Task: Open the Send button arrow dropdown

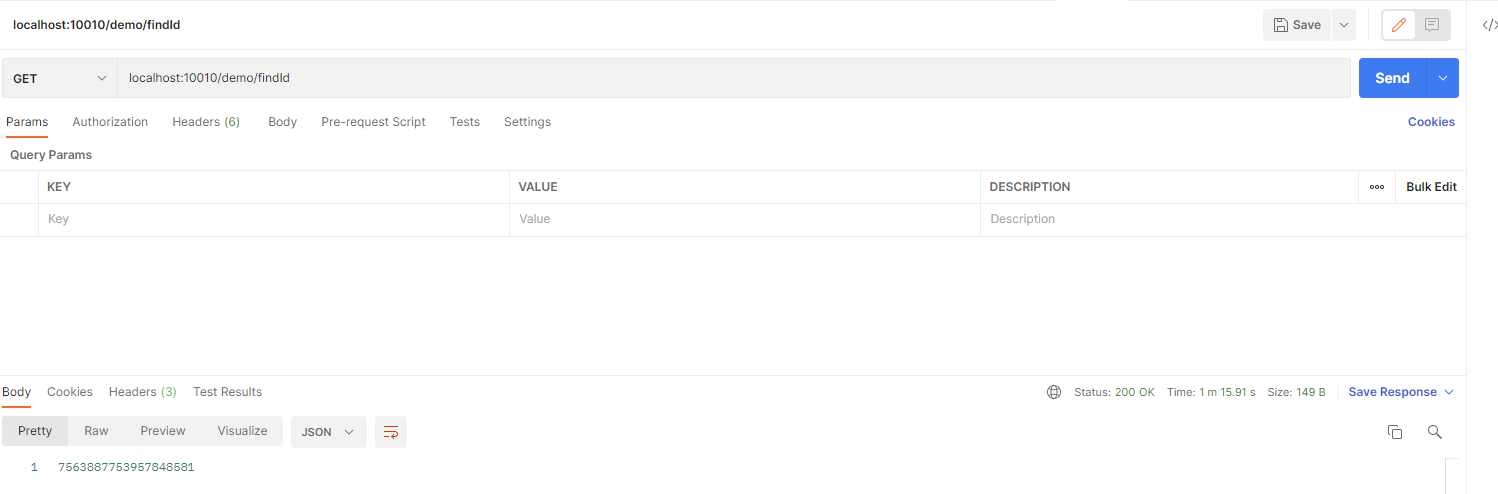Action: [1442, 78]
